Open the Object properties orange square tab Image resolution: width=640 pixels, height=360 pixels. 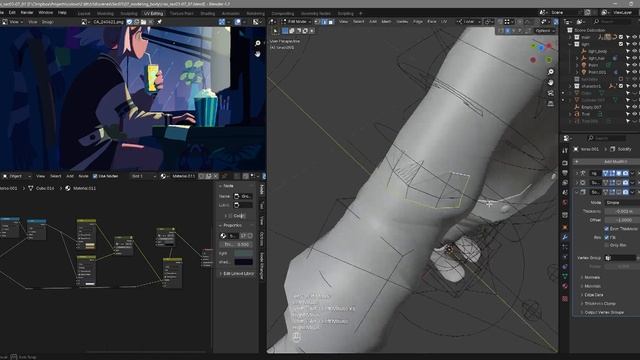click(x=565, y=227)
